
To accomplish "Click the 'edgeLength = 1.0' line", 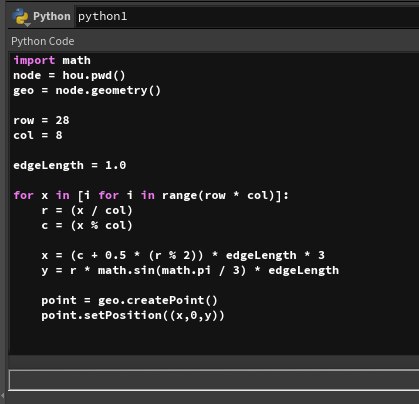I will click(70, 165).
